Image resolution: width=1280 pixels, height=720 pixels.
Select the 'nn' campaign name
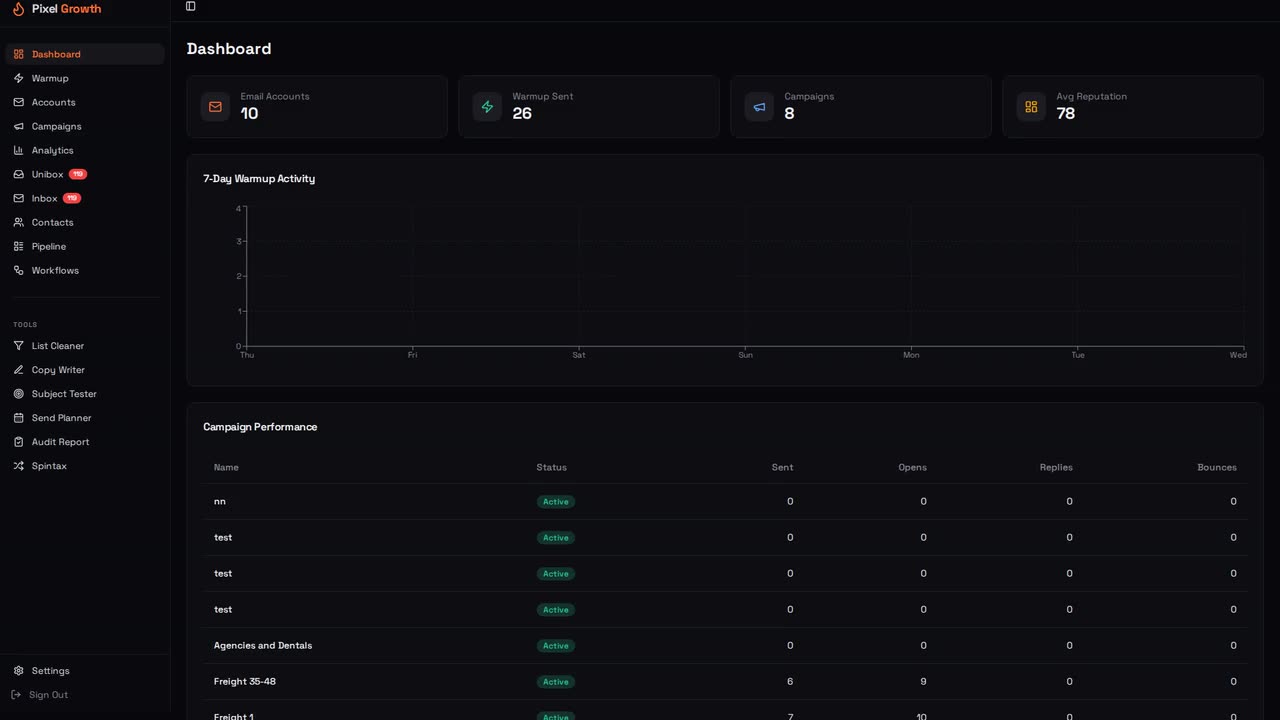[220, 501]
